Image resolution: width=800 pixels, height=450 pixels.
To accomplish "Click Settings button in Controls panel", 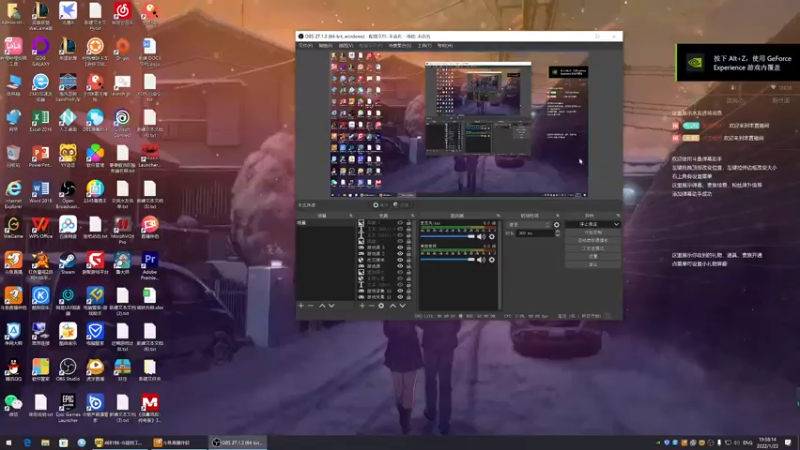I will [593, 257].
